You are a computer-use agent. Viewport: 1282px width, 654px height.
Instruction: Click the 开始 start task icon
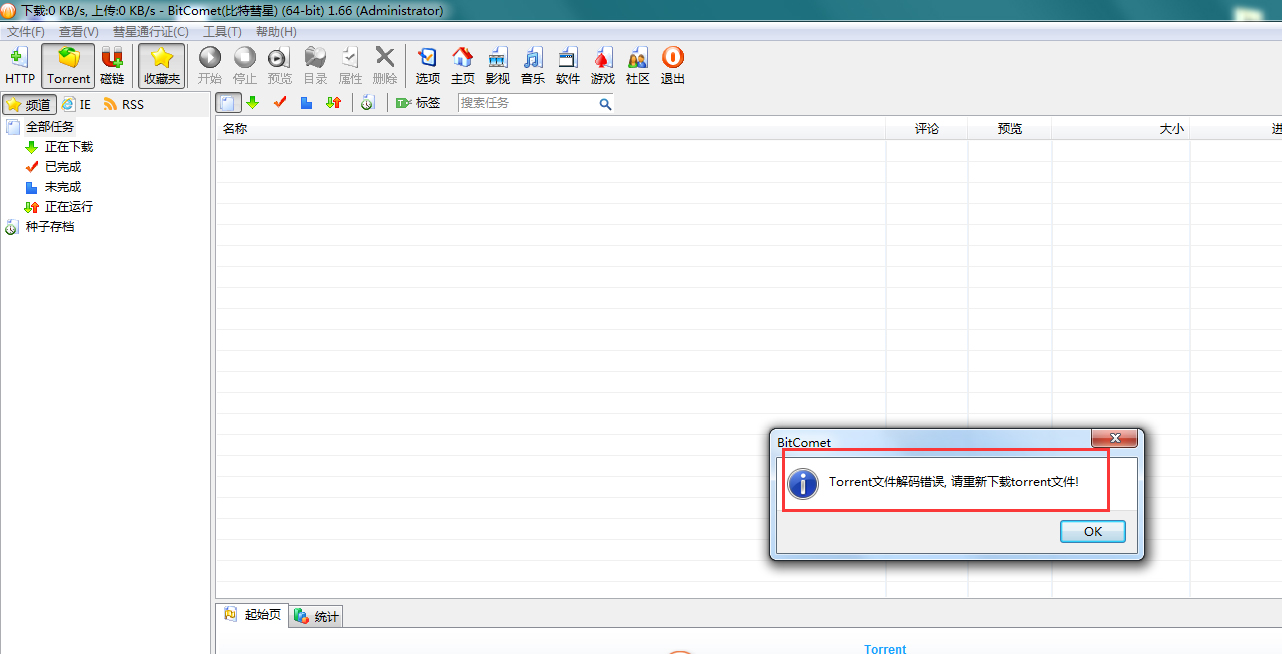[x=210, y=65]
